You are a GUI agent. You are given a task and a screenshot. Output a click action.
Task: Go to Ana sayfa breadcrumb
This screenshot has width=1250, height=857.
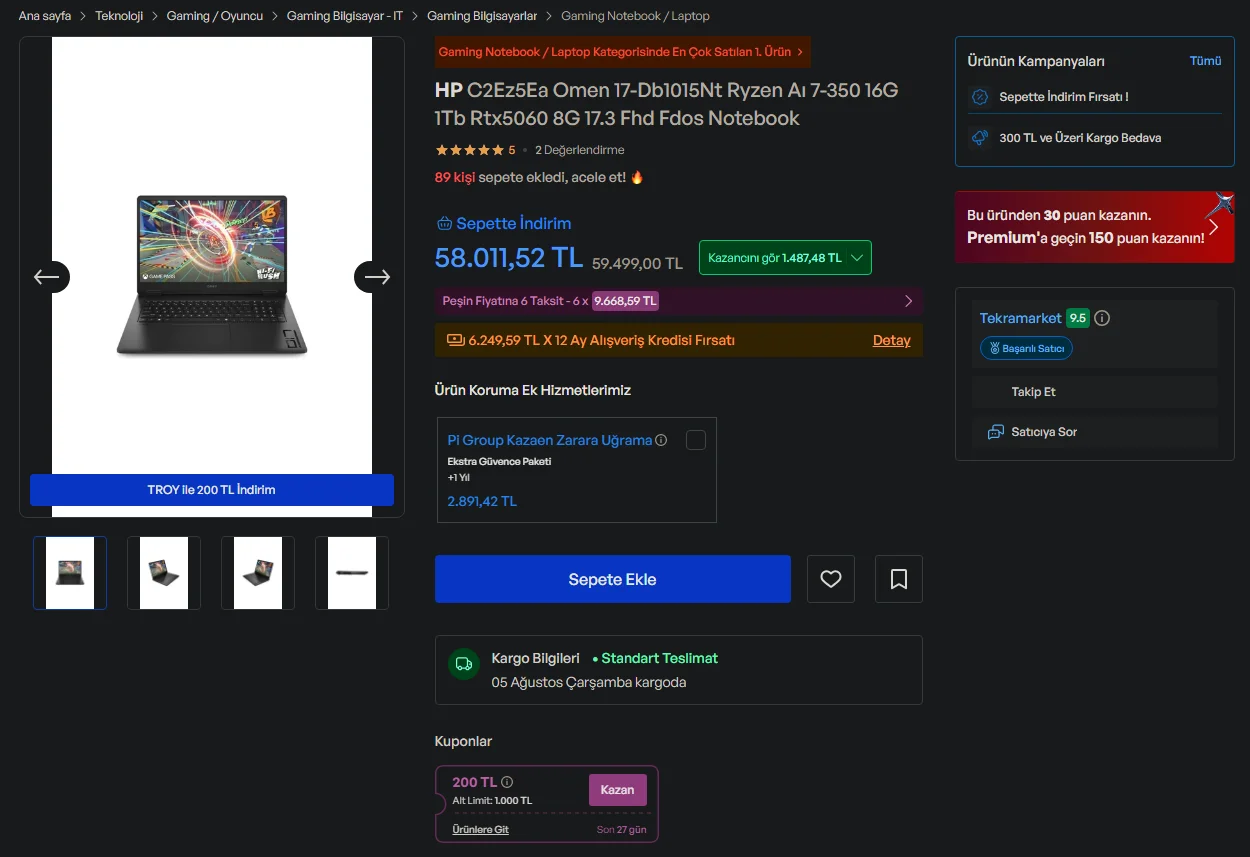pos(45,16)
